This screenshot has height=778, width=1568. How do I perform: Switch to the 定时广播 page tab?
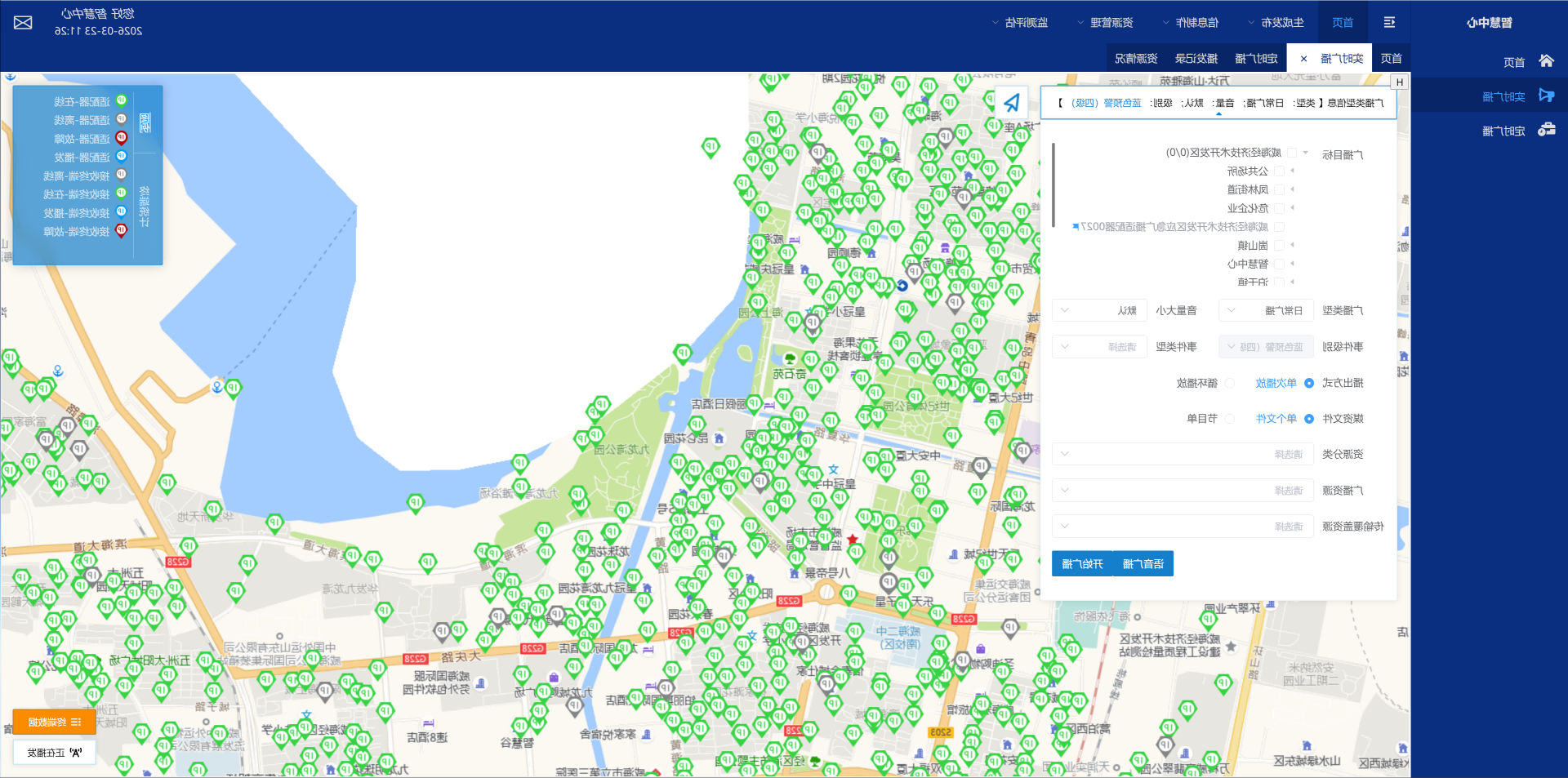[1256, 58]
